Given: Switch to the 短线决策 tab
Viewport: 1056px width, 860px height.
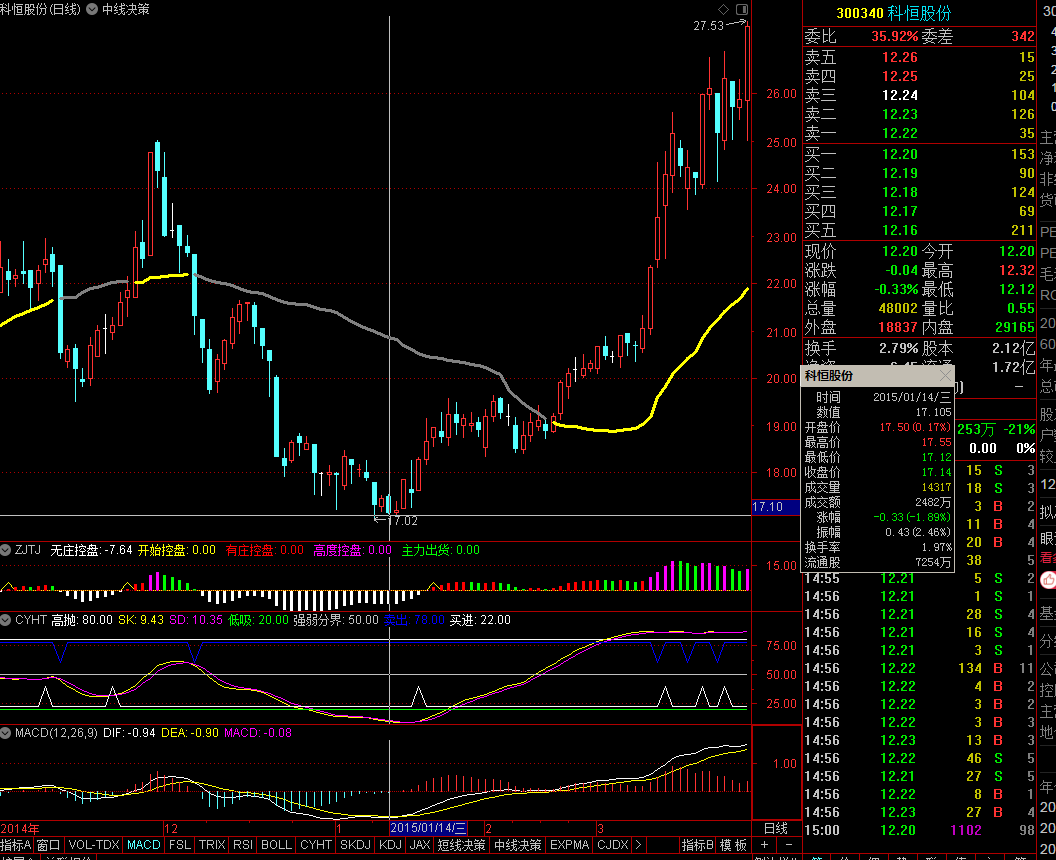Looking at the screenshot, I should (461, 845).
